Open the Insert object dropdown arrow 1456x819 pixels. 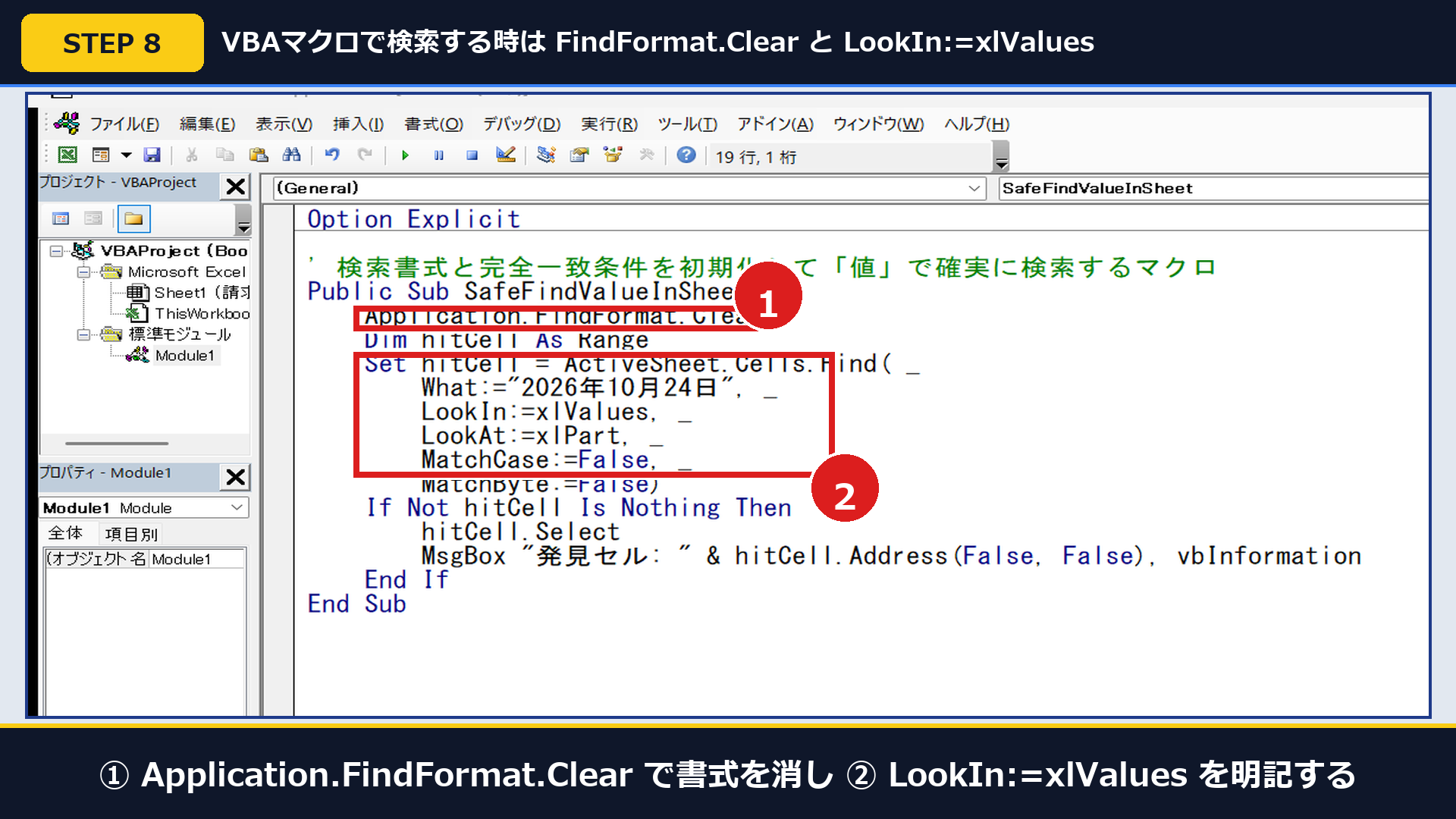pyautogui.click(x=127, y=155)
